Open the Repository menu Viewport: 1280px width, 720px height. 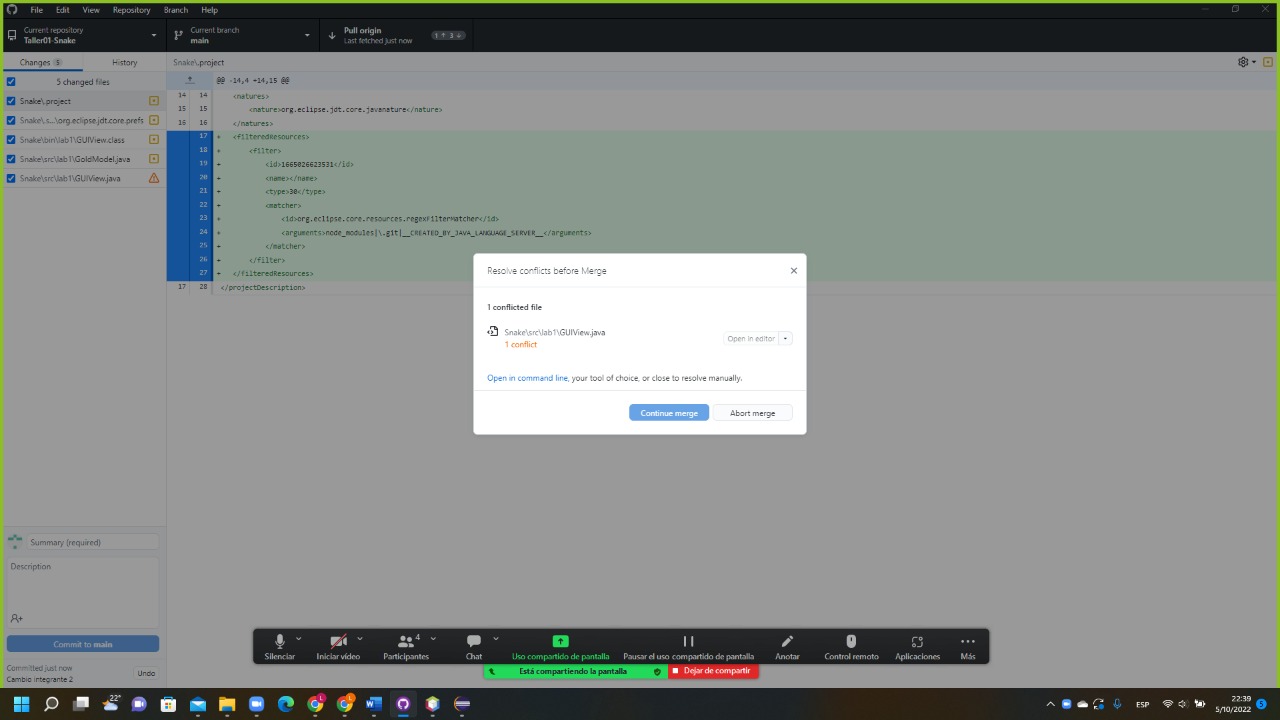pos(131,9)
